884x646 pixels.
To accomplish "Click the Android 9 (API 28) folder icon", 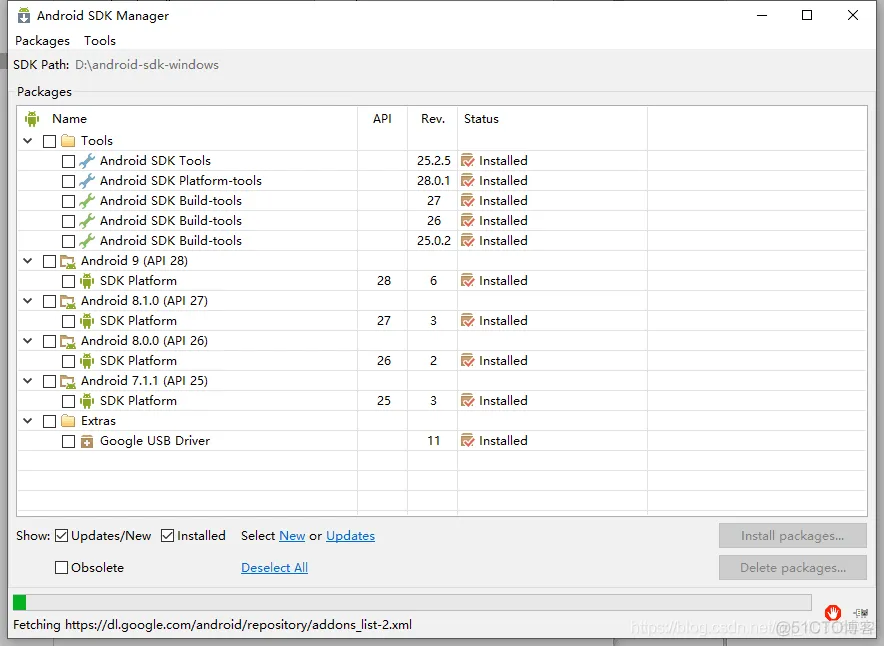I will (x=68, y=261).
